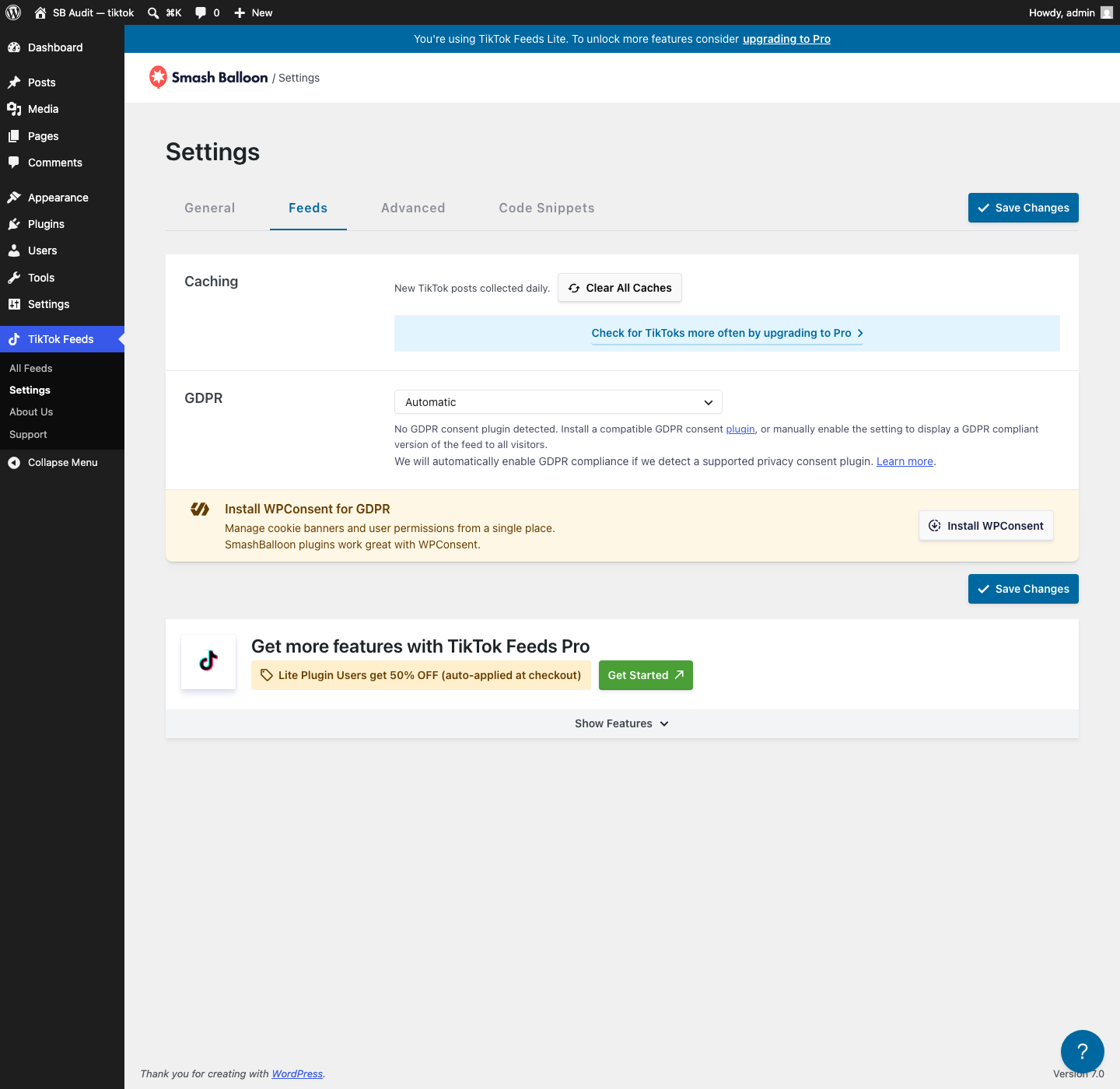
Task: Click the Posts pin icon
Action: [x=14, y=82]
